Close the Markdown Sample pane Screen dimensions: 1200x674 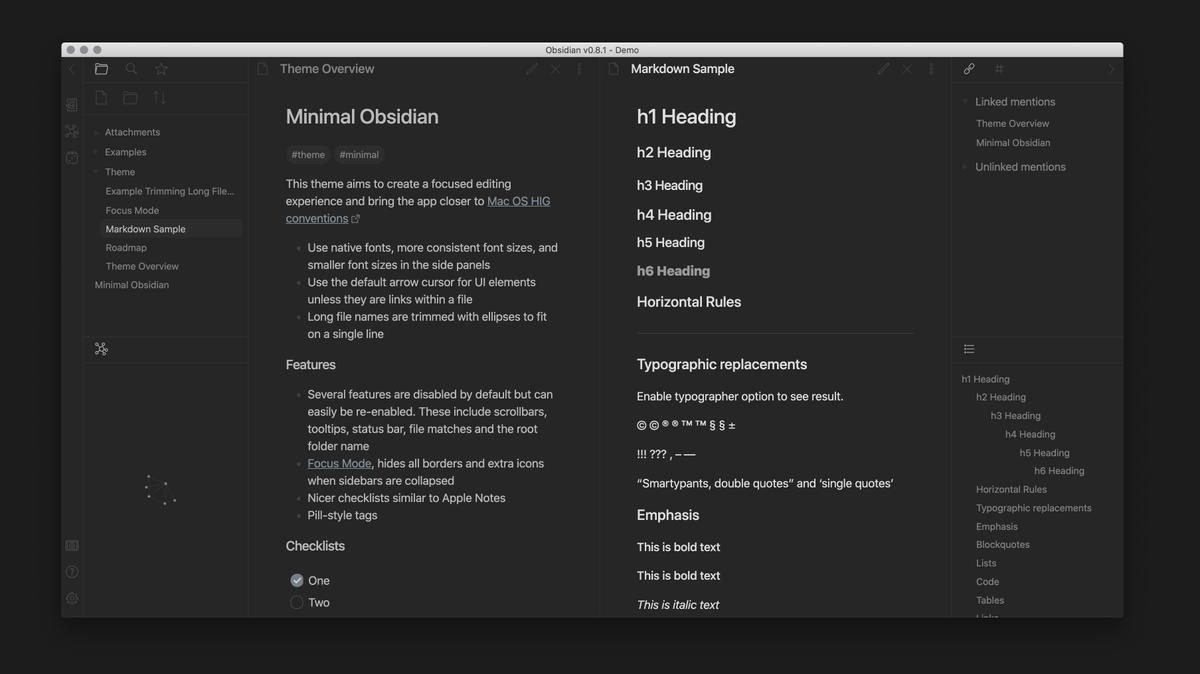(x=907, y=69)
